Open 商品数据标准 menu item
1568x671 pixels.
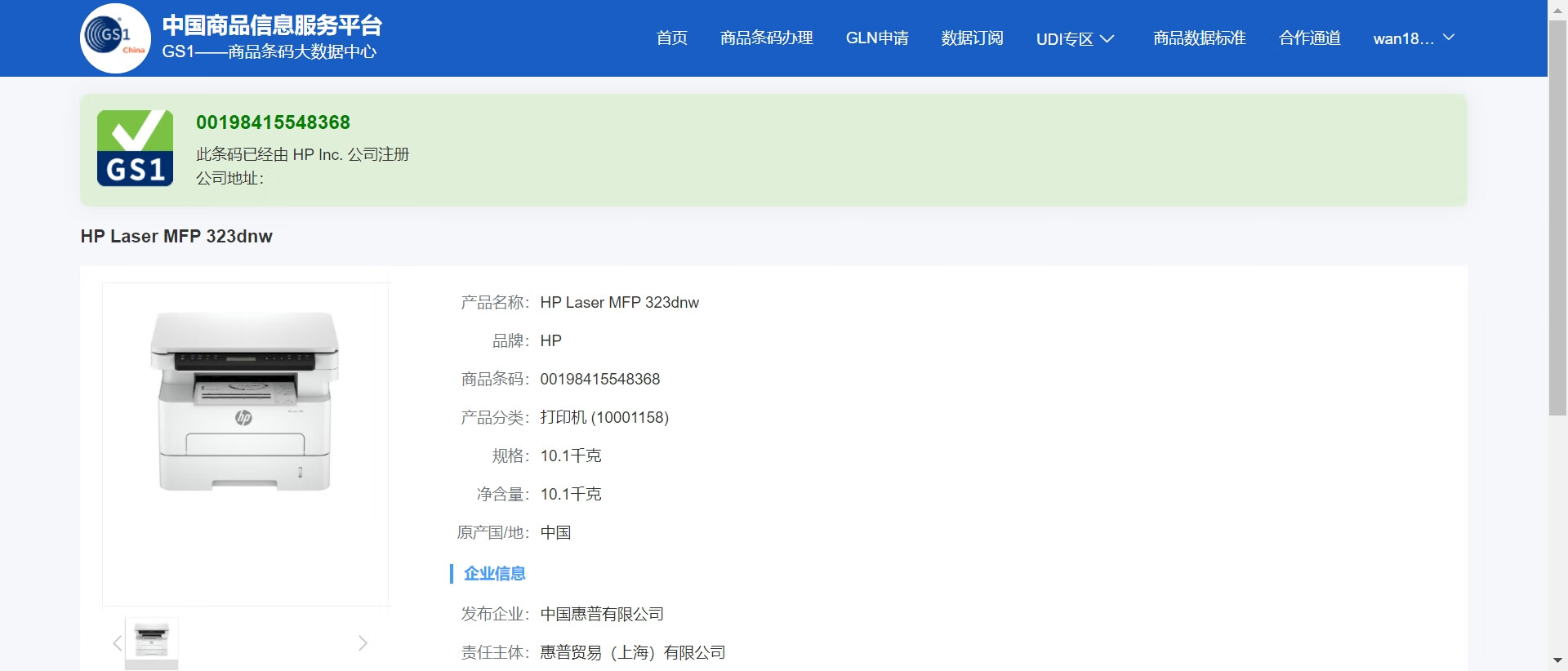[x=1199, y=38]
